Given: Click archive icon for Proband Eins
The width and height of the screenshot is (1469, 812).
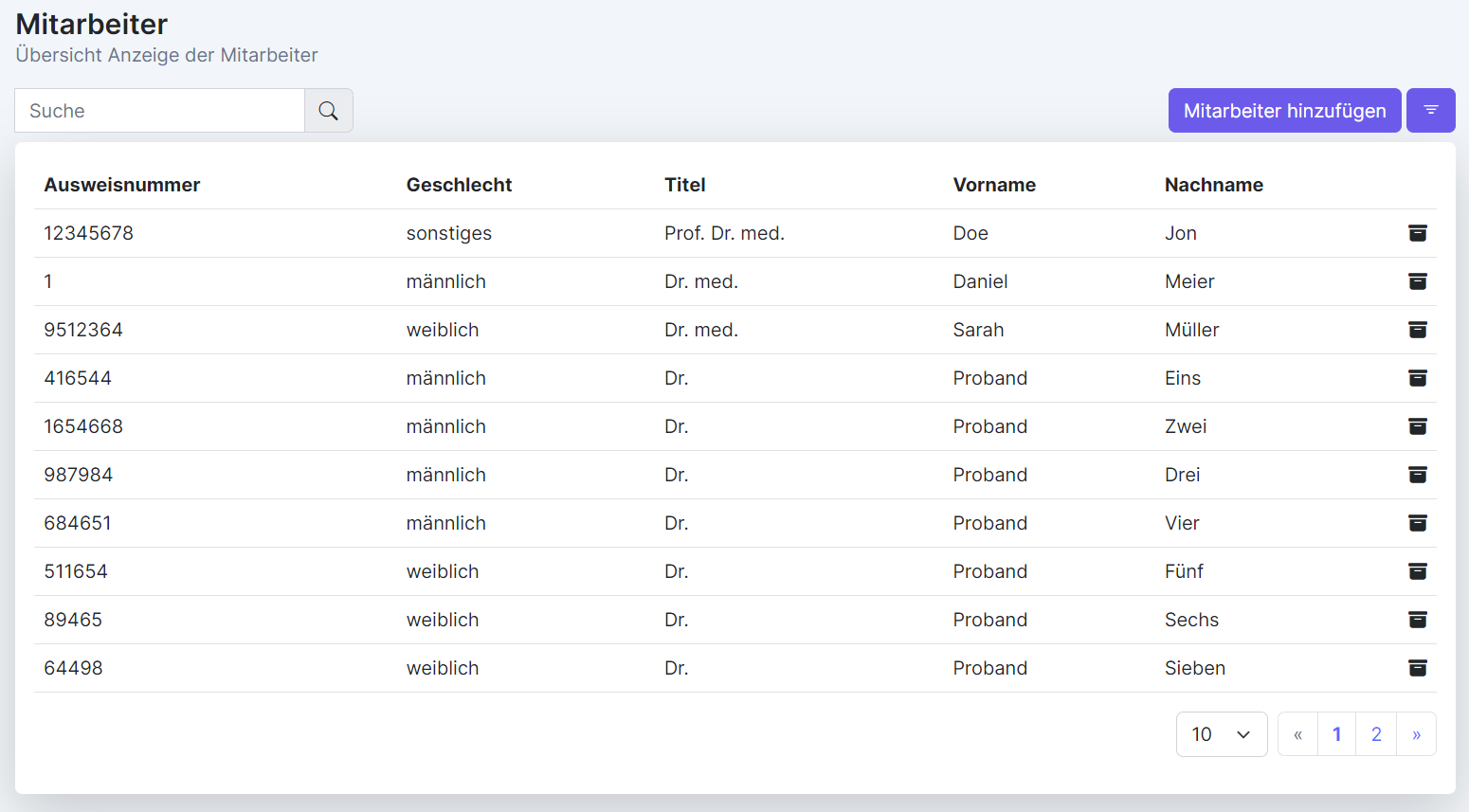Looking at the screenshot, I should click(x=1418, y=378).
